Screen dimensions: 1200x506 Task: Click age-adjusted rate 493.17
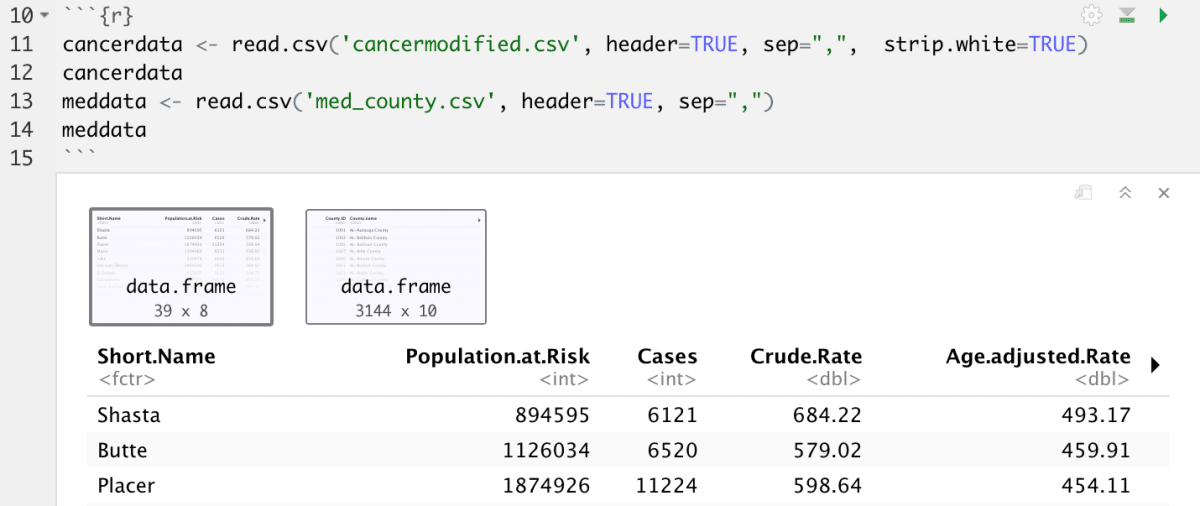pyautogui.click(x=1097, y=414)
